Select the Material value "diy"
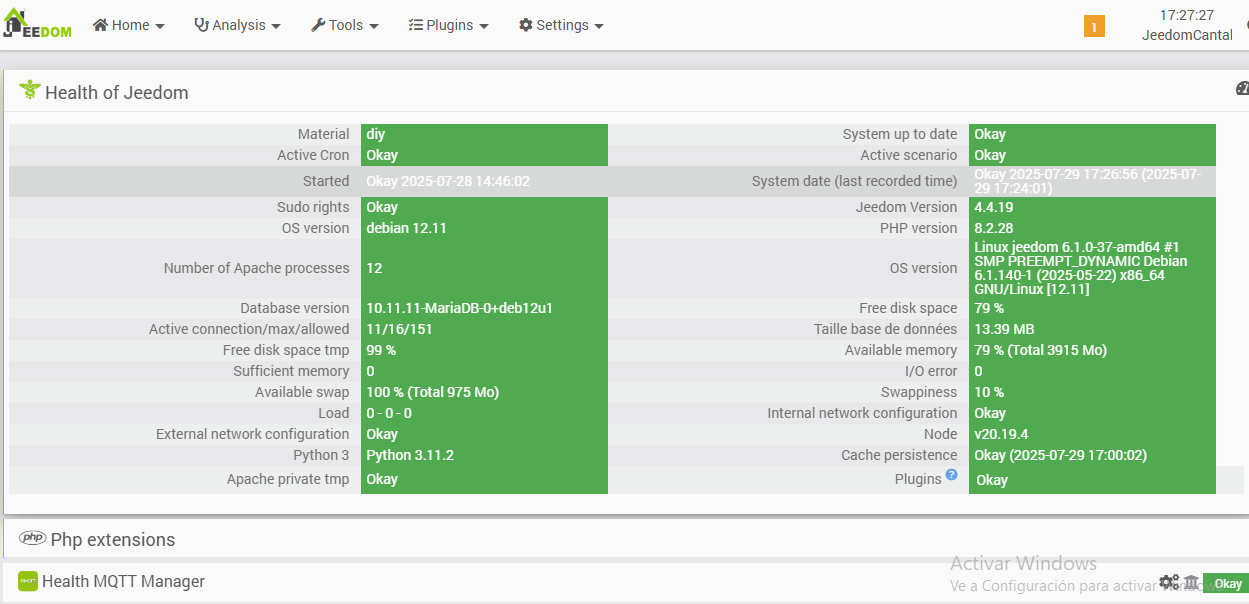1249x604 pixels. pyautogui.click(x=376, y=134)
